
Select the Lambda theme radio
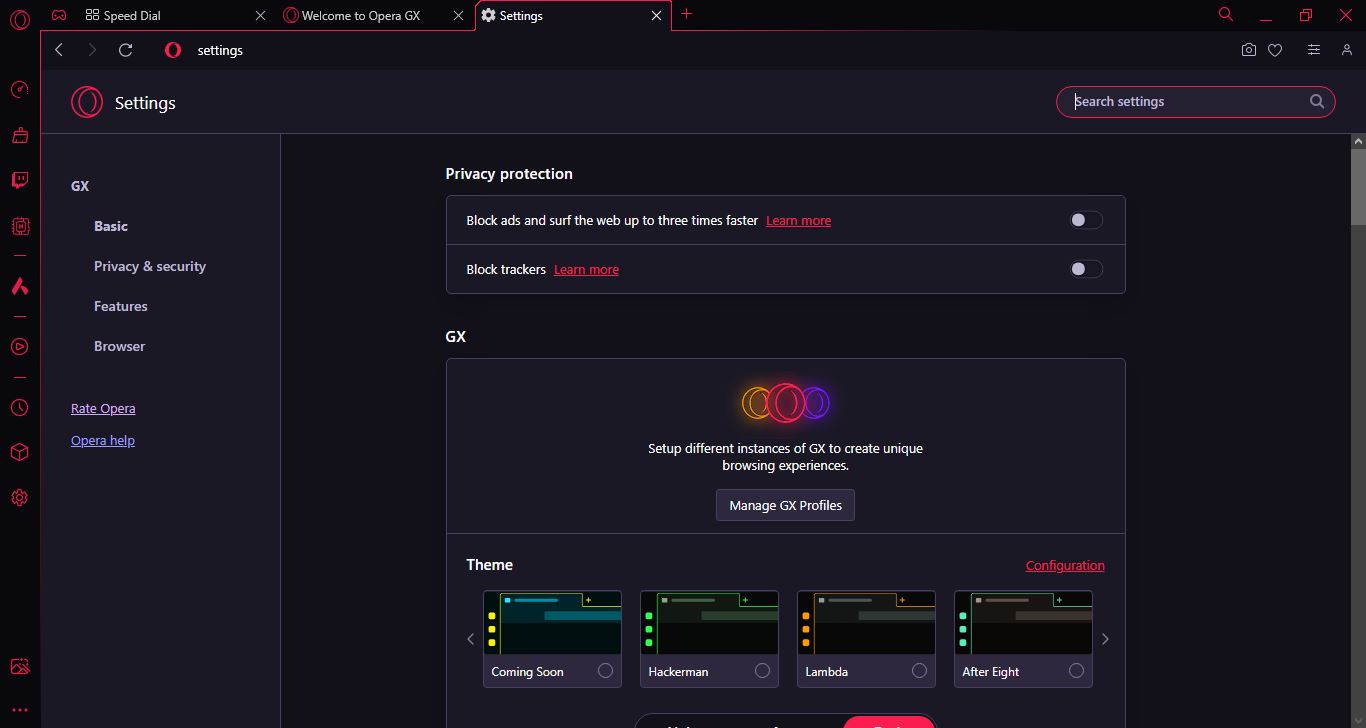coord(919,671)
